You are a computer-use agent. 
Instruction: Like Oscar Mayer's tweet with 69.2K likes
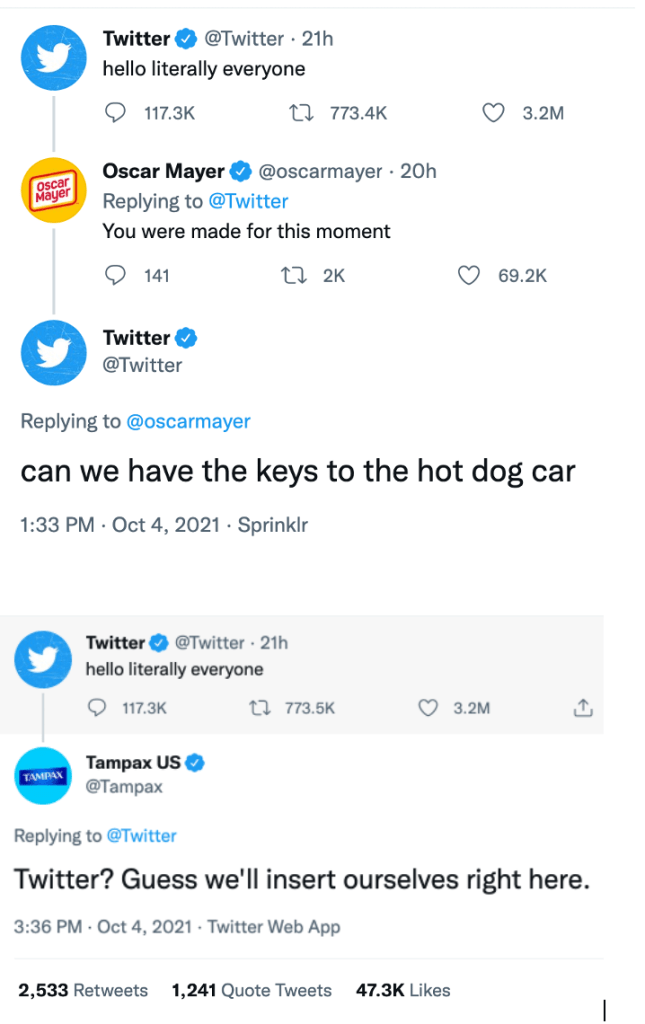pyautogui.click(x=468, y=276)
